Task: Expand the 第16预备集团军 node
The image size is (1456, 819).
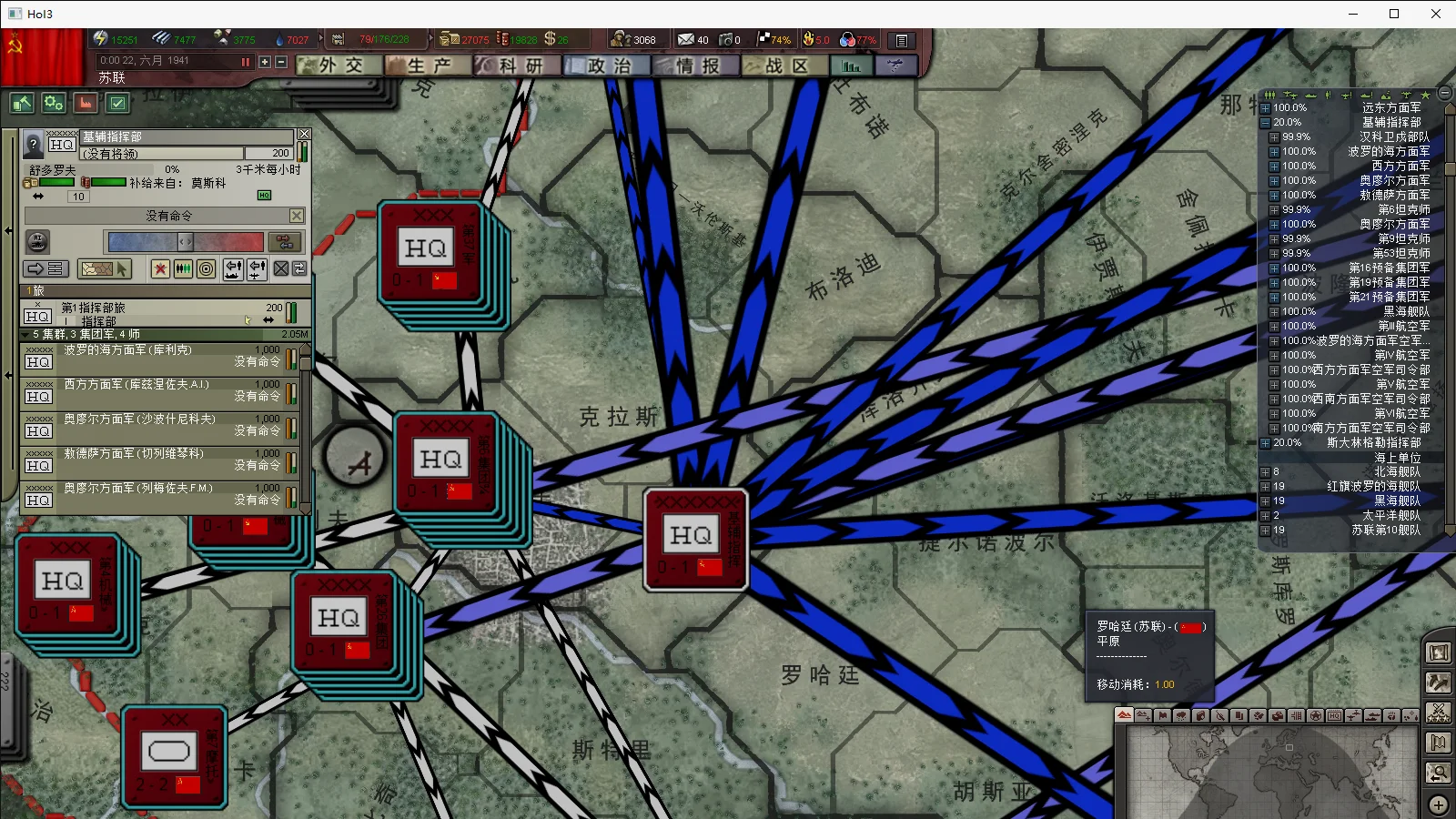Action: coord(1274,268)
